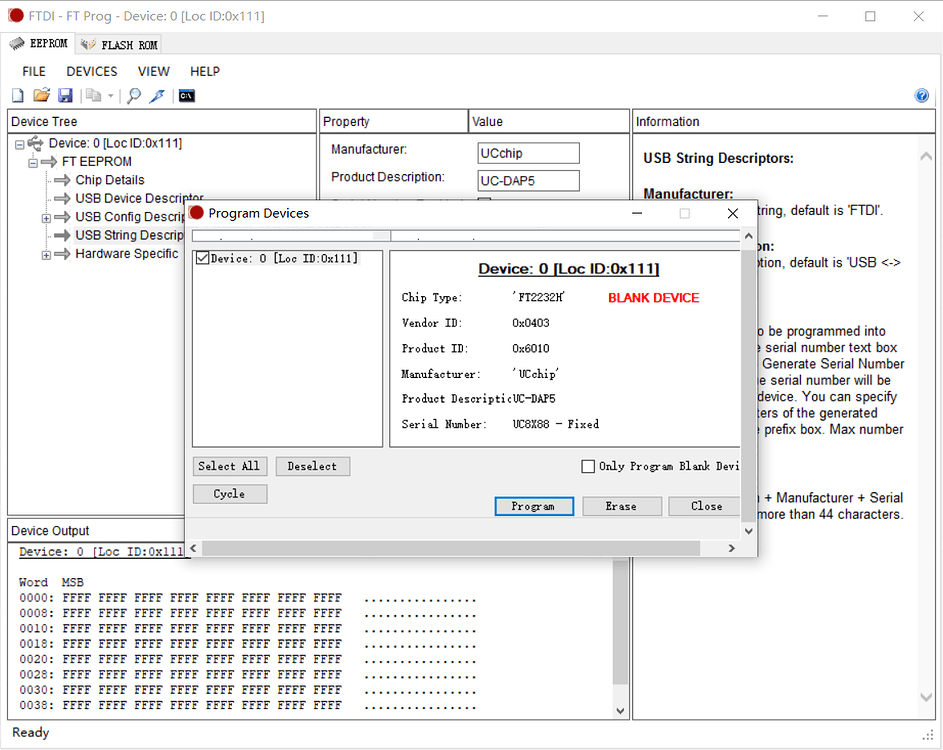Screen dimensions: 943x750
Task: Enable Only Program Blank Devices checkbox
Action: coord(588,466)
